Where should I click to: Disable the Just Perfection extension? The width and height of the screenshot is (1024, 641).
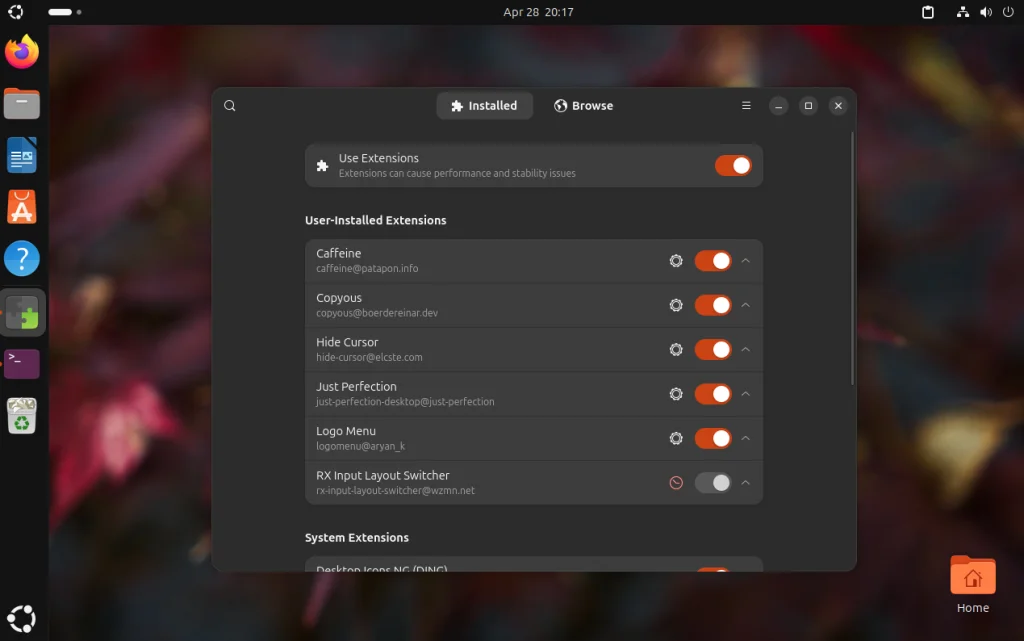(712, 394)
